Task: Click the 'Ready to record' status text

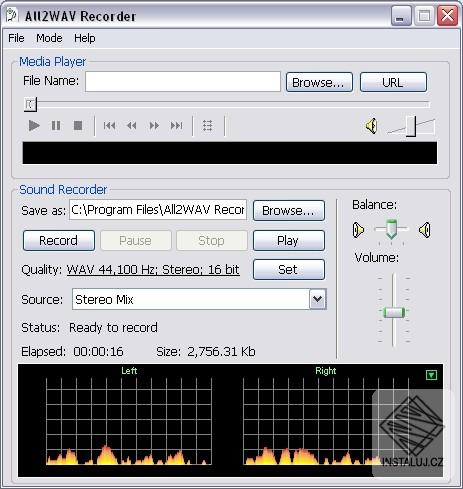Action: (x=113, y=328)
